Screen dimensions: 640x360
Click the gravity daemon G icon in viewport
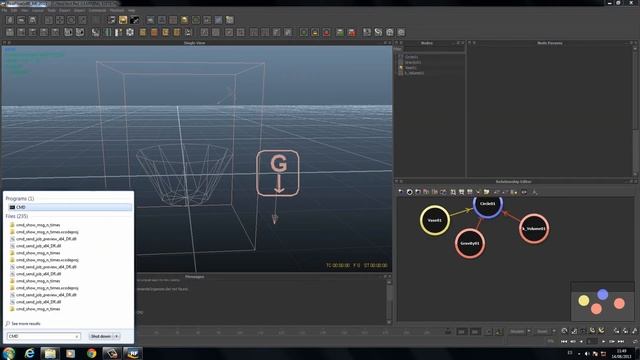[x=278, y=173]
